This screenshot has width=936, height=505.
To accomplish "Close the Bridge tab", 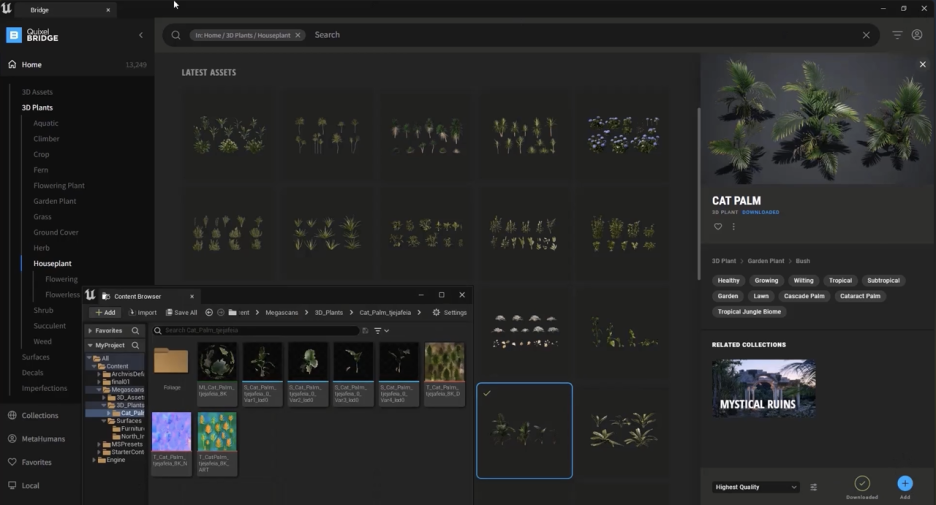I will [108, 10].
